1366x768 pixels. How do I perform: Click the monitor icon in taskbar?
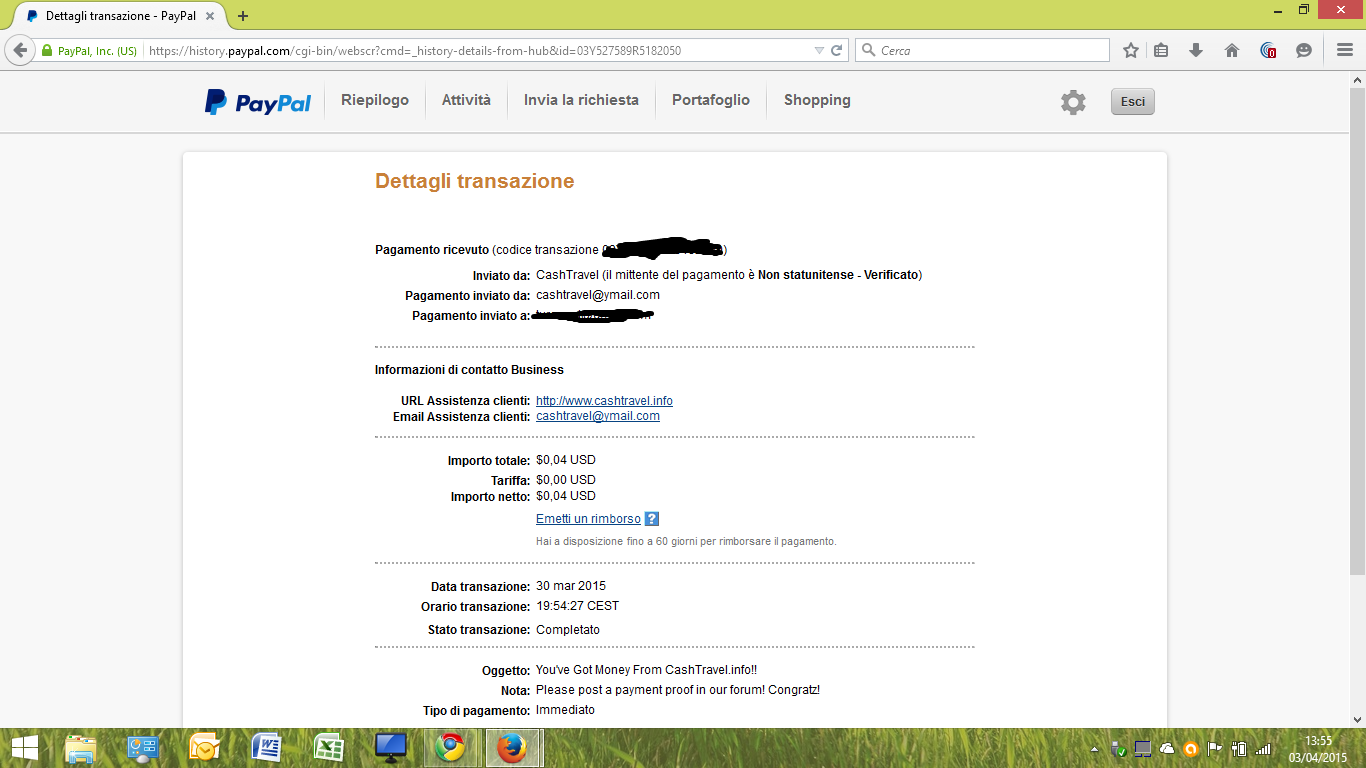390,748
